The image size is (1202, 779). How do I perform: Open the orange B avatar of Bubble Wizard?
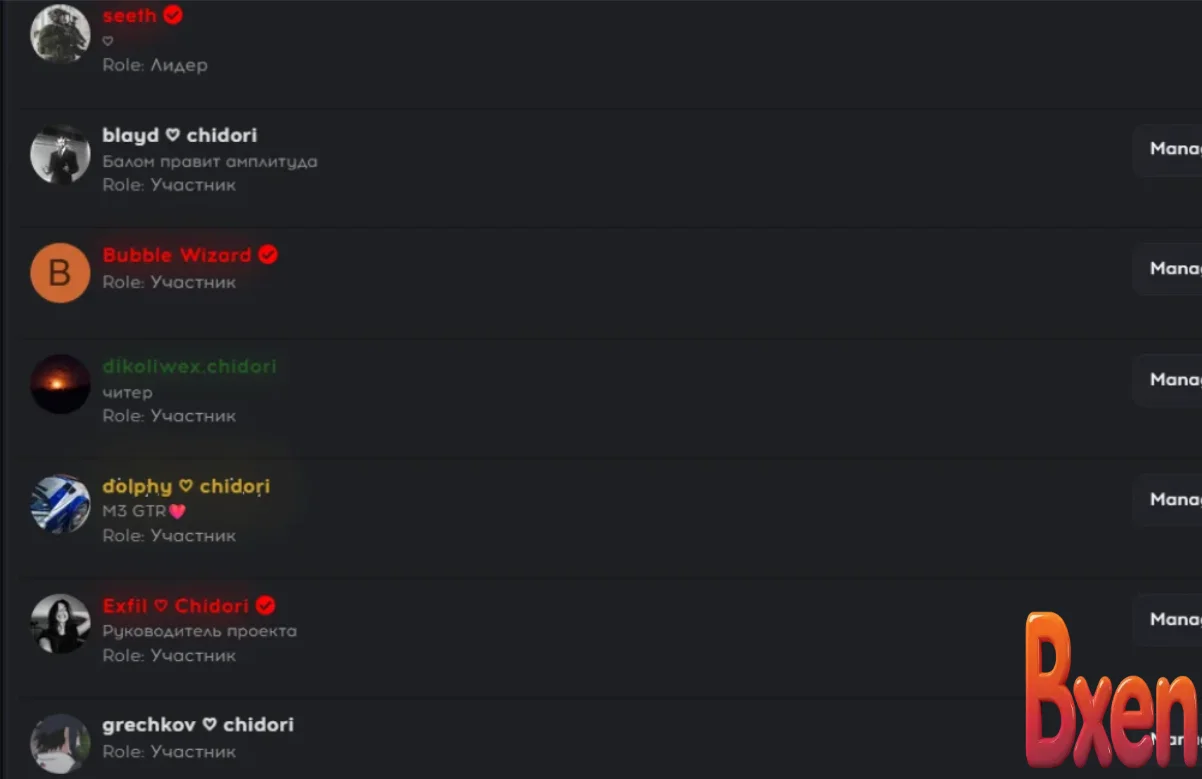click(x=60, y=272)
